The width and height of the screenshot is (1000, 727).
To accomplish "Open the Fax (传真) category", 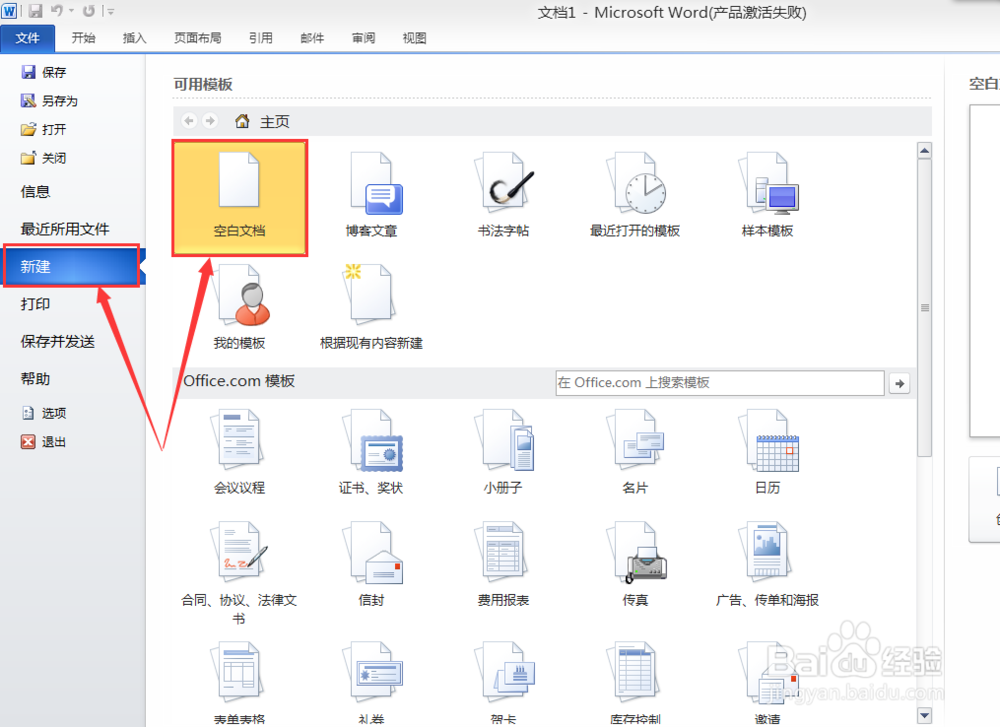I will (635, 565).
